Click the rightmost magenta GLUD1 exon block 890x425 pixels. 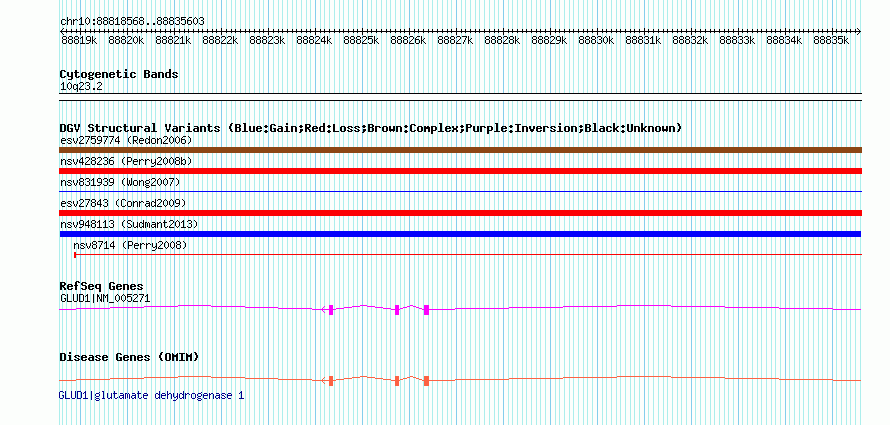[426, 309]
